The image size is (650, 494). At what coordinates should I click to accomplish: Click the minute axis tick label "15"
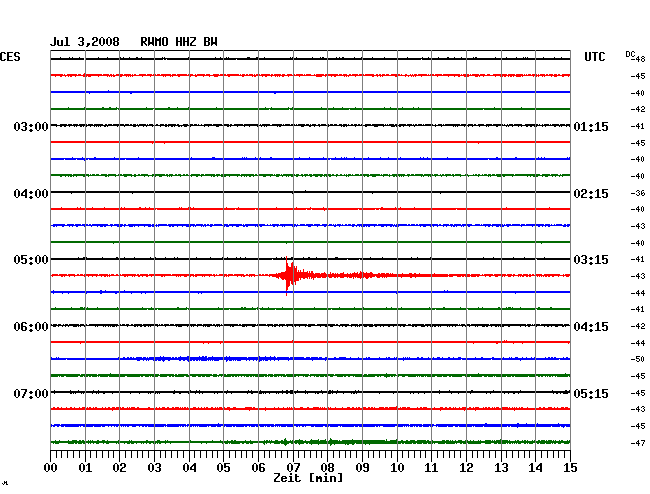[570, 467]
